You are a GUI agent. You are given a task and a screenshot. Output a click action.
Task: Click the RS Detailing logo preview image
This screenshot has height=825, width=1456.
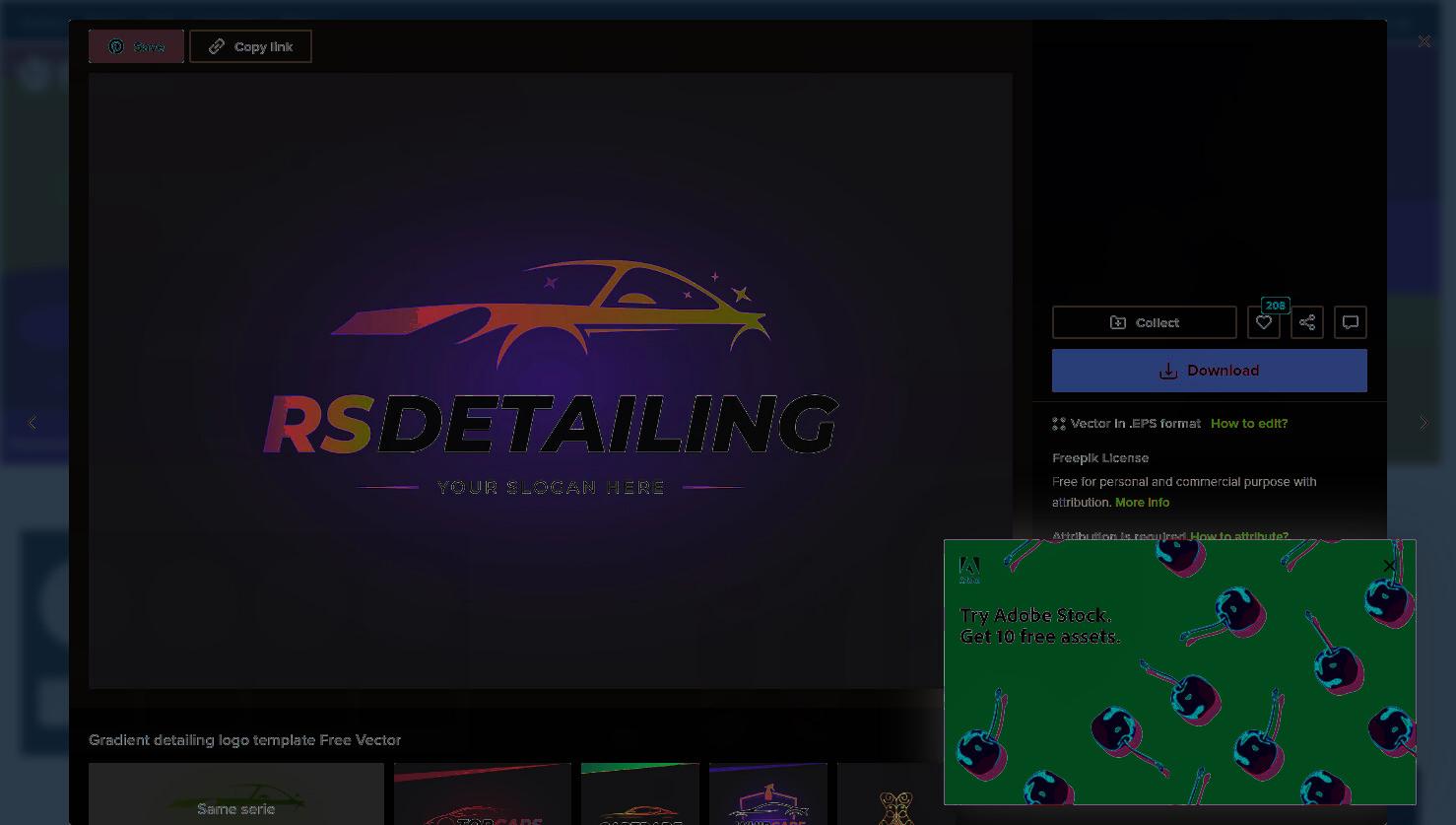click(550, 380)
